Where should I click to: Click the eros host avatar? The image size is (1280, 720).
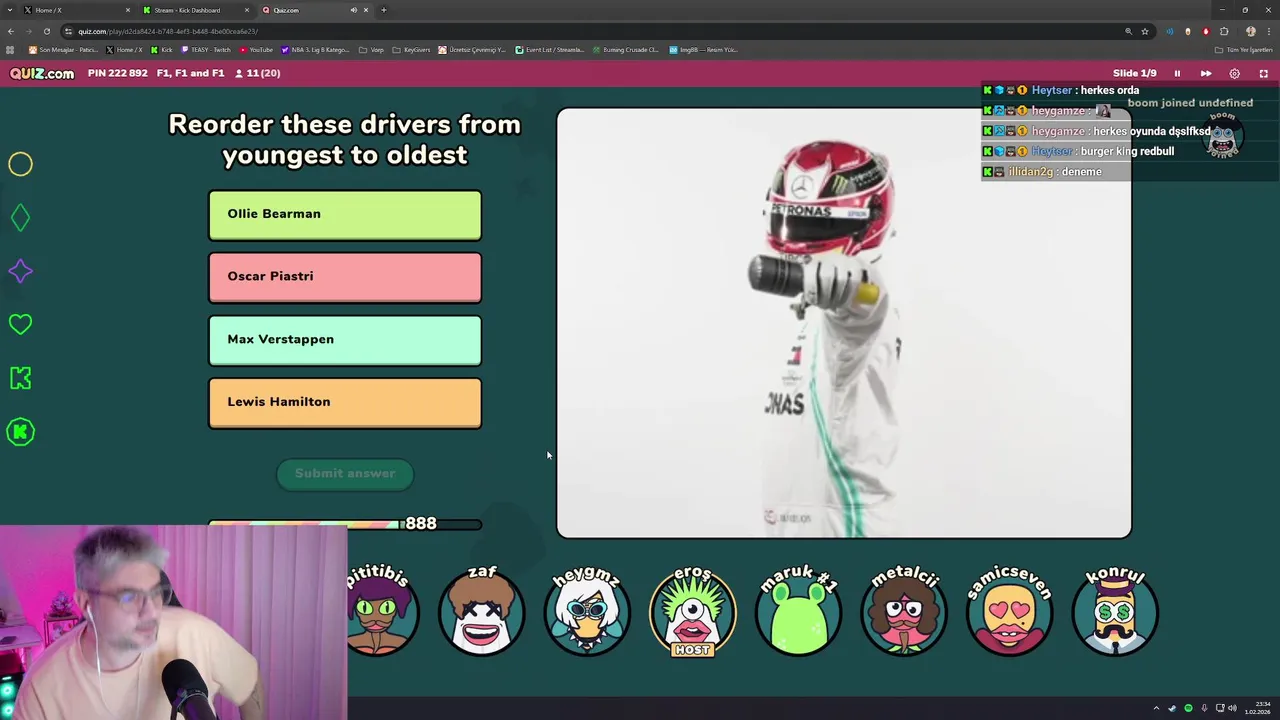click(x=692, y=611)
